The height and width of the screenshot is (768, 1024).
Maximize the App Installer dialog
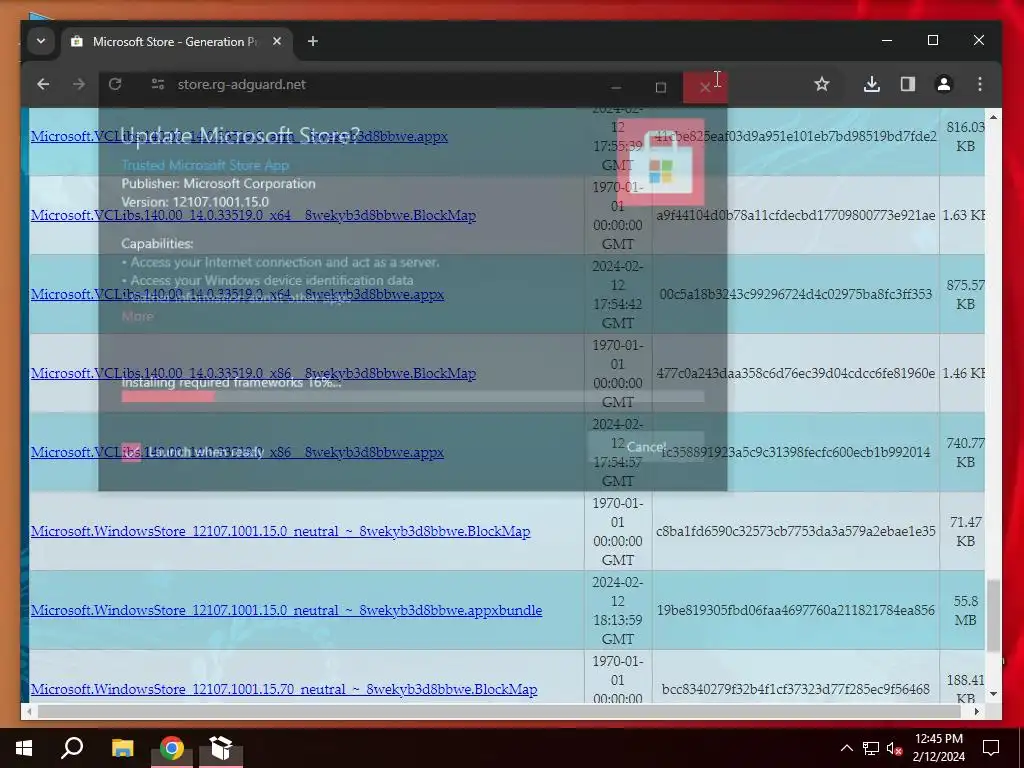(660, 88)
